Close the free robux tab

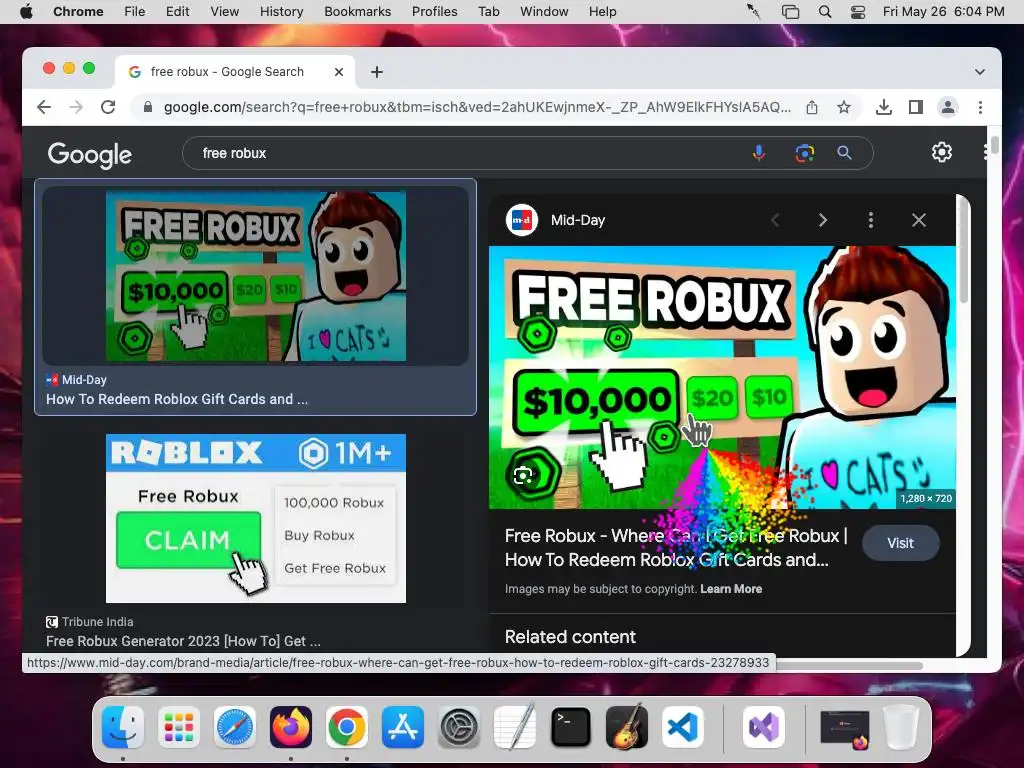point(338,72)
